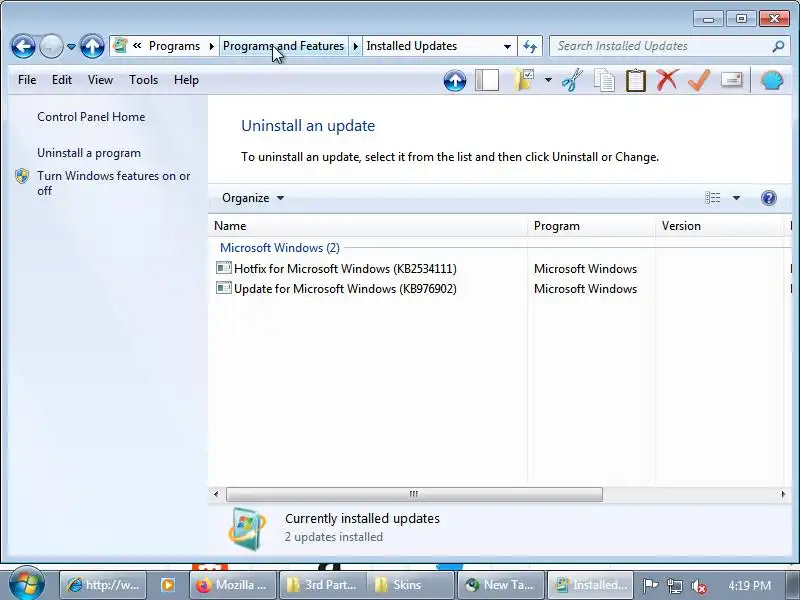
Task: Click the 4:19 PM taskbar clock
Action: (749, 585)
